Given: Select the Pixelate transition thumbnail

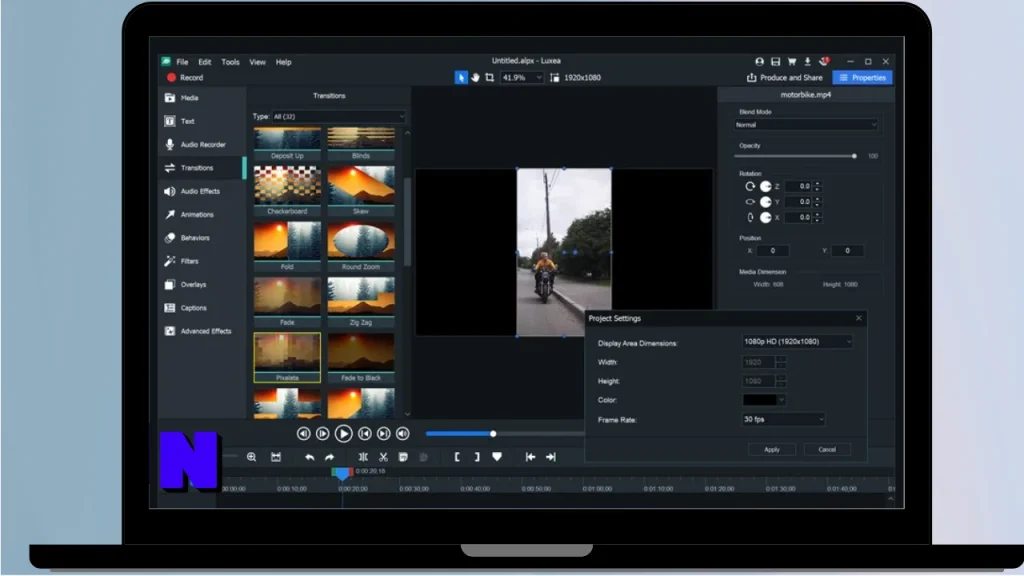Looking at the screenshot, I should pyautogui.click(x=287, y=358).
